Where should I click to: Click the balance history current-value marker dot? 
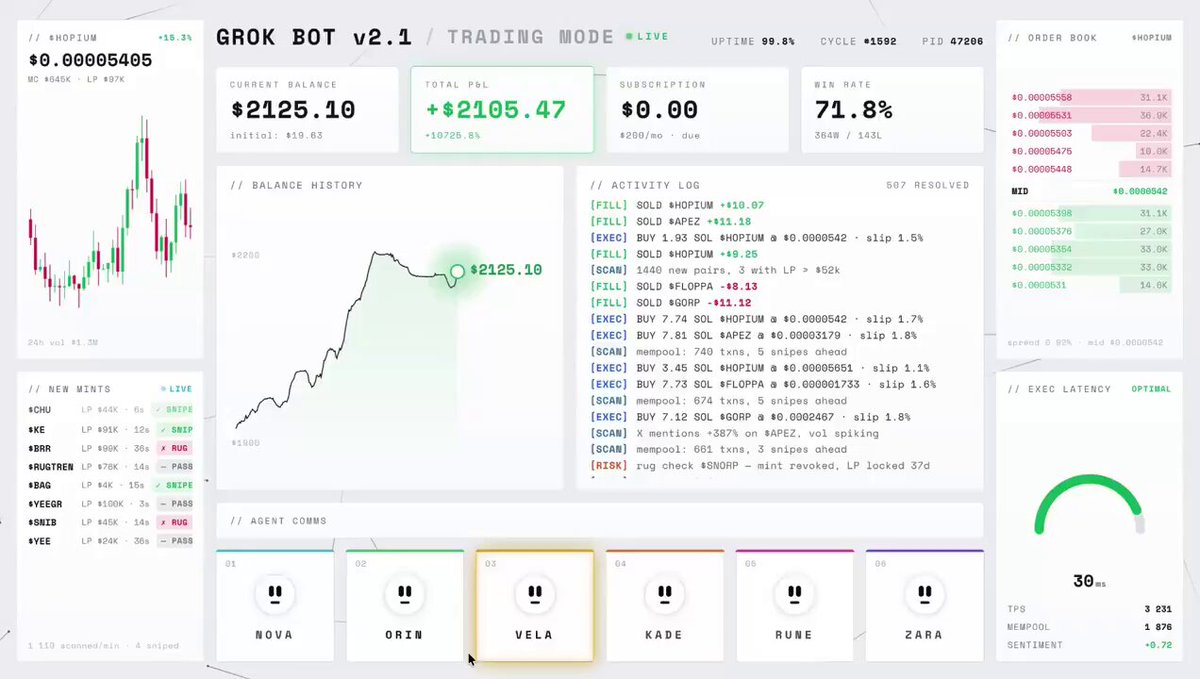[x=457, y=270]
